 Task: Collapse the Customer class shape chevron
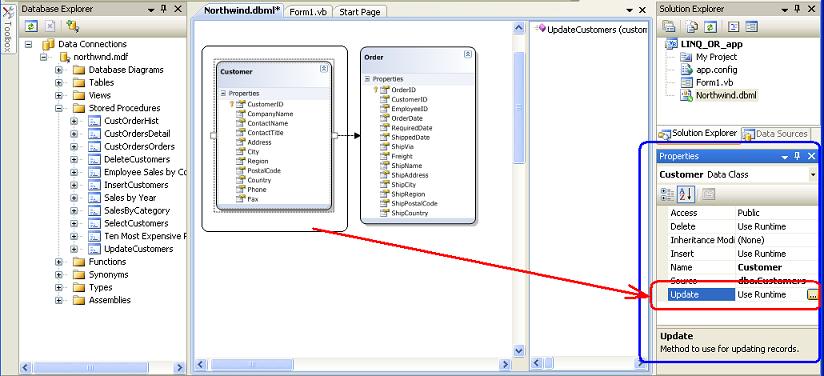point(324,68)
